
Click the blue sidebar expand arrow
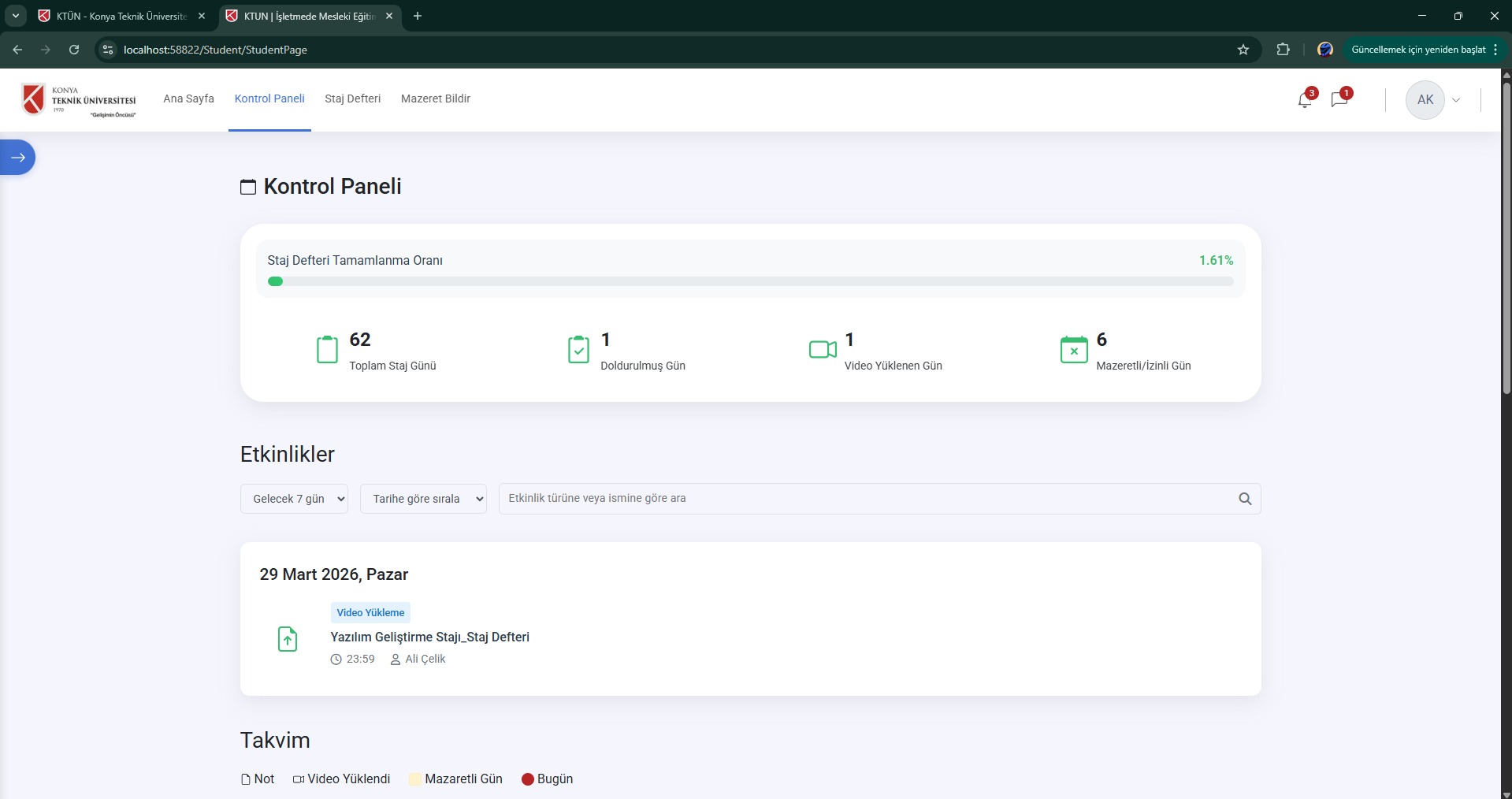(x=17, y=158)
